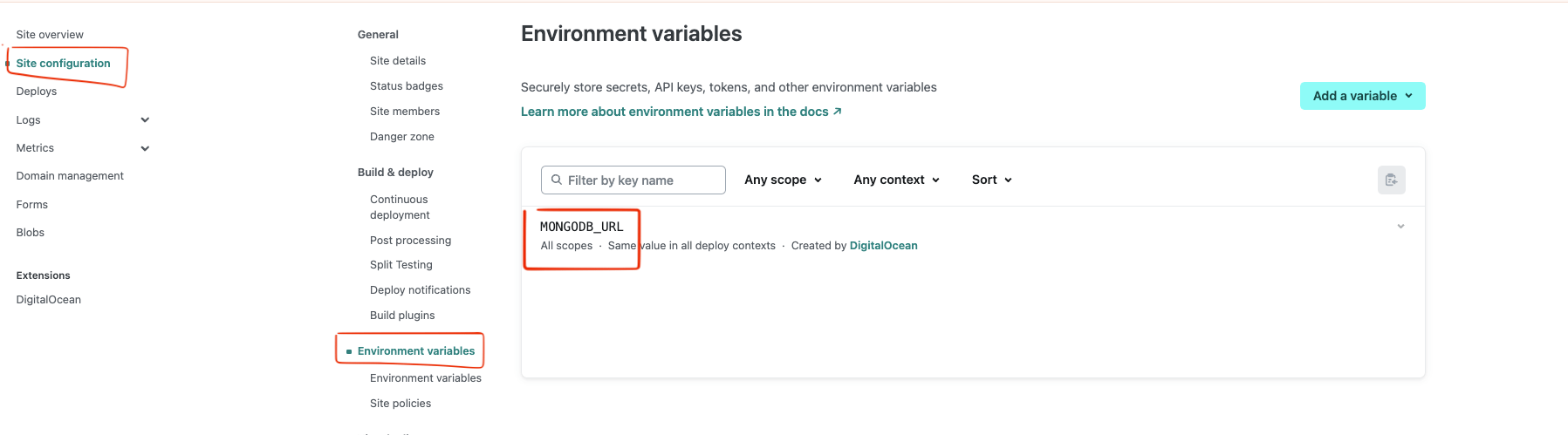Open the environment variables docs link
The height and width of the screenshot is (435, 1568).
pos(681,112)
